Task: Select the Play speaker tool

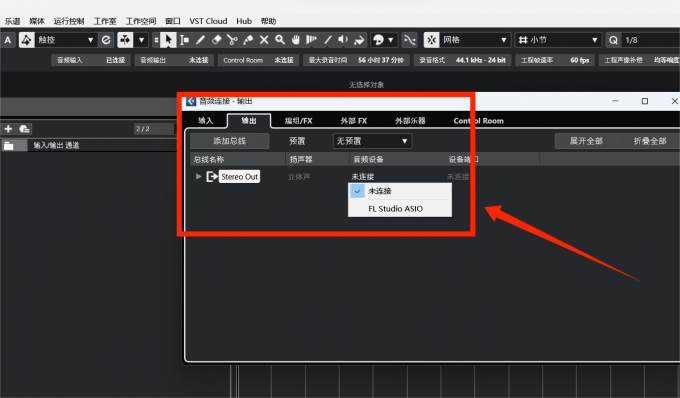Action: (x=343, y=40)
